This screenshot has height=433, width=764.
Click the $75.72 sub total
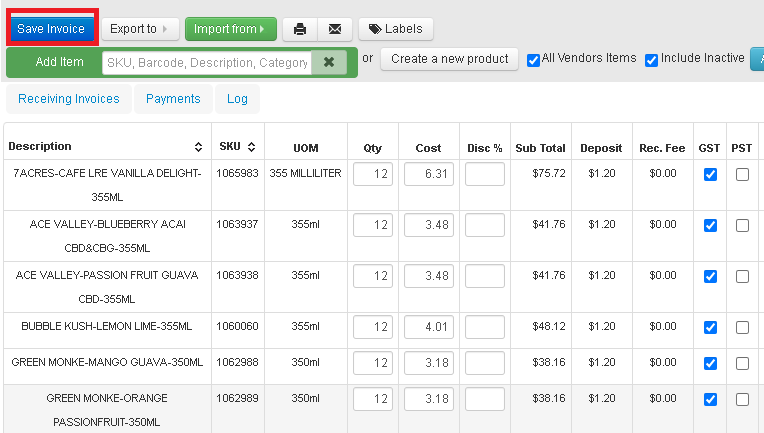coord(549,173)
